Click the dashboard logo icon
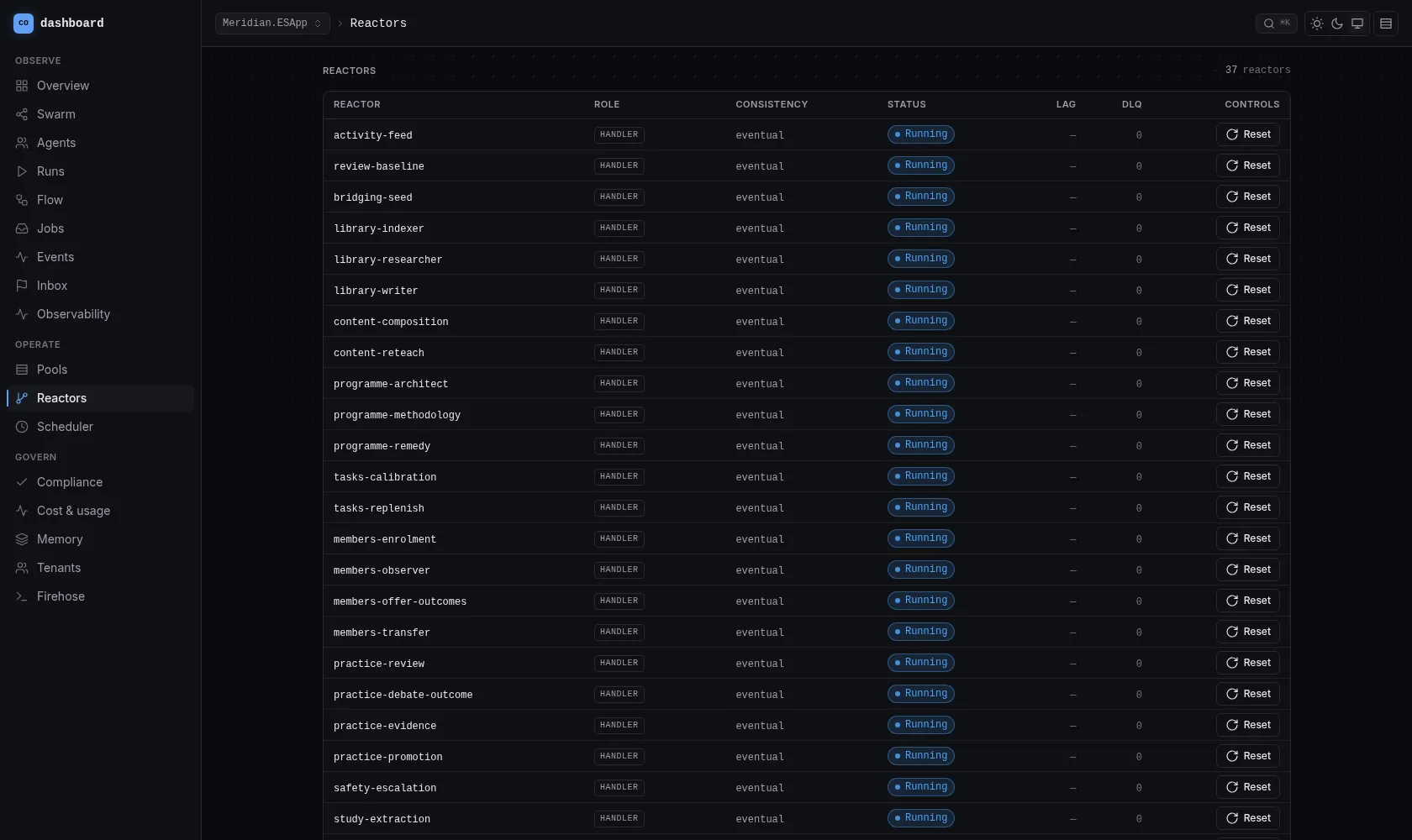This screenshot has height=840, width=1412. [x=24, y=24]
